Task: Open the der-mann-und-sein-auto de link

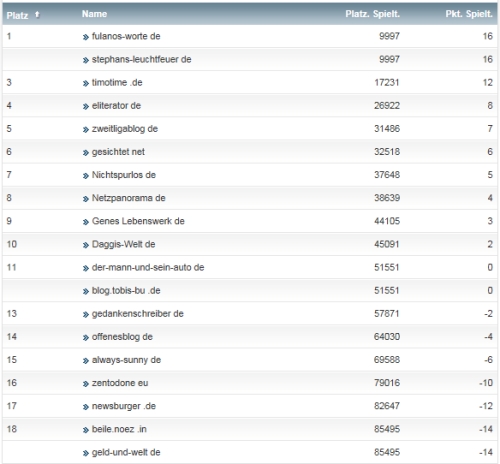Action: [x=148, y=267]
